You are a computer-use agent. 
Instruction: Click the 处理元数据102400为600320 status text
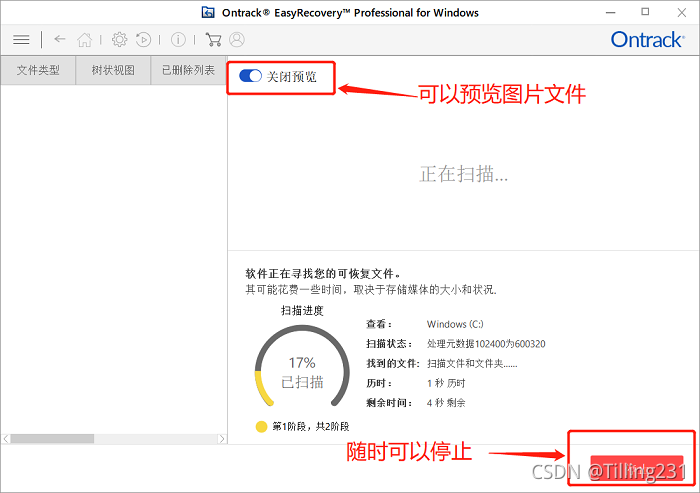(486, 344)
